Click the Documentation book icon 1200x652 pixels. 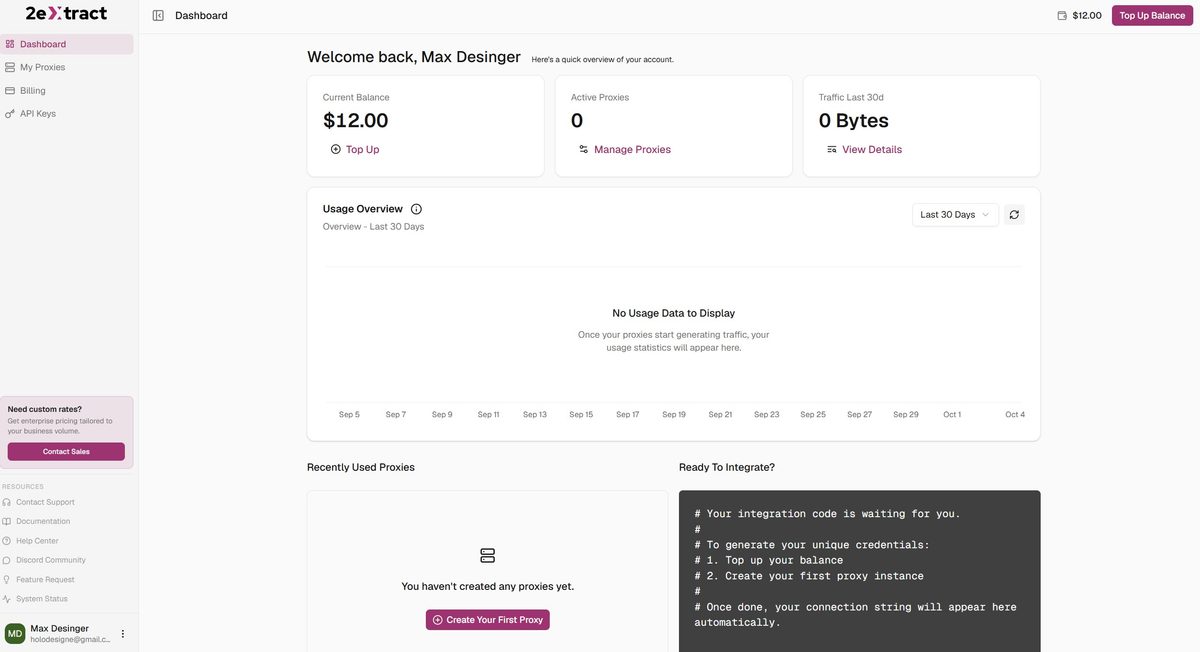tap(7, 521)
